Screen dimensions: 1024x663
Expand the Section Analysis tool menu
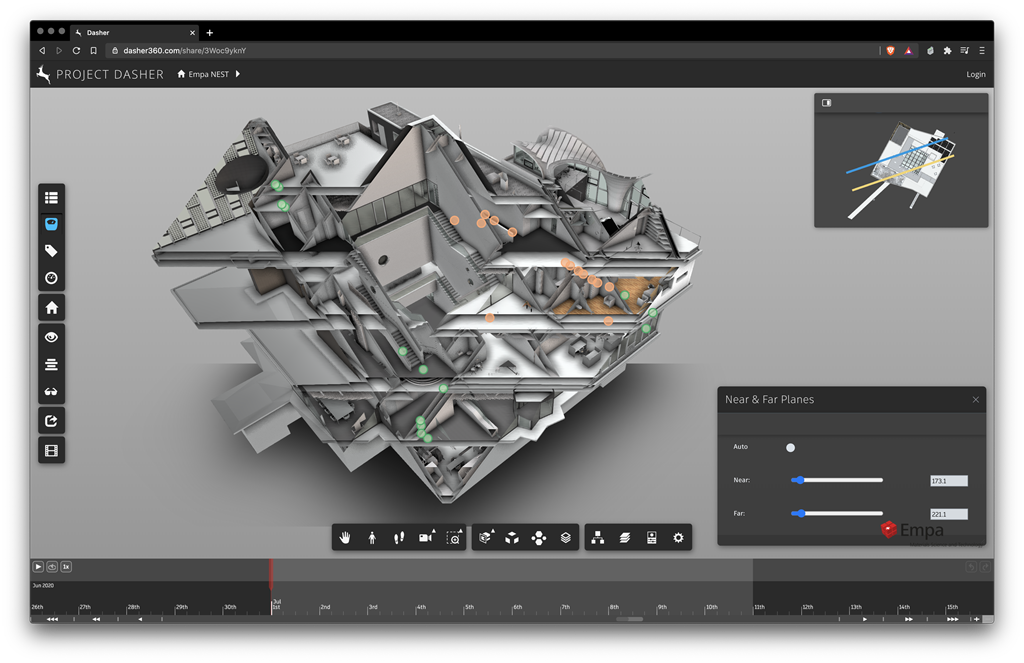point(486,538)
